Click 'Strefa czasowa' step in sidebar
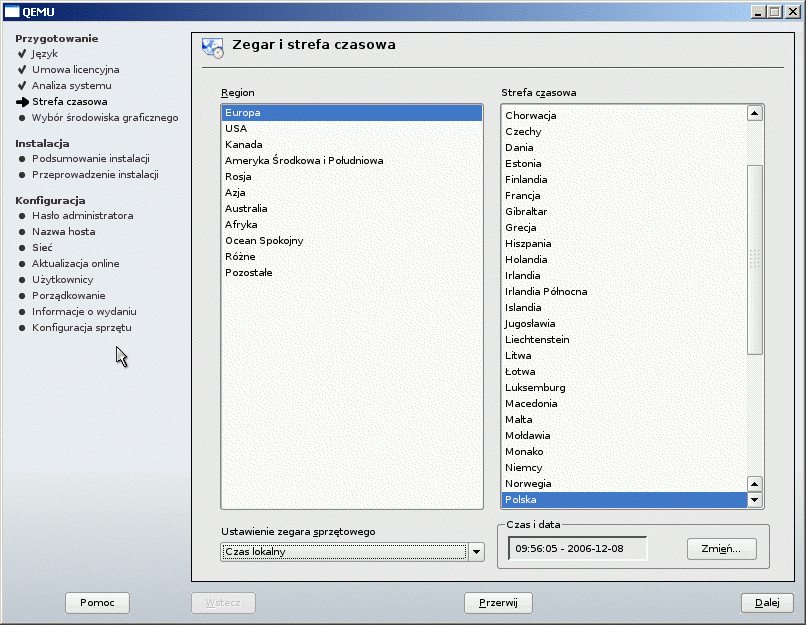 click(x=69, y=102)
